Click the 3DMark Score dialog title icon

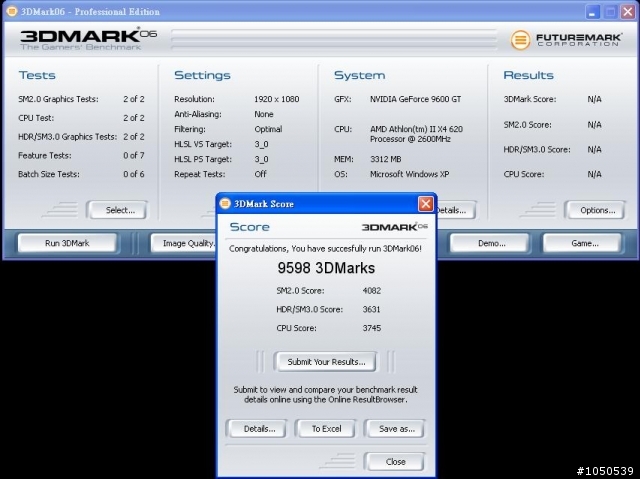[x=225, y=203]
